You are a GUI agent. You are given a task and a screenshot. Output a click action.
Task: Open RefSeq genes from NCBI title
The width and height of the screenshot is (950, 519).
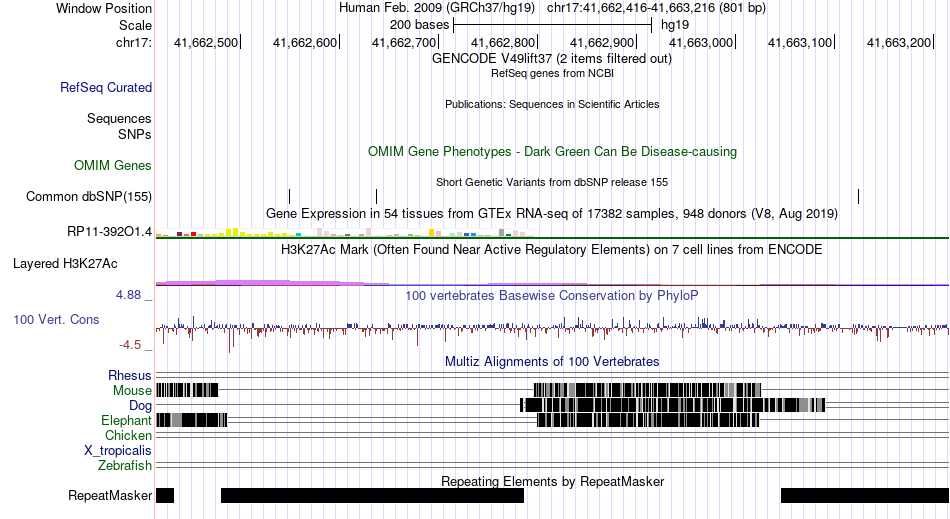[x=552, y=73]
